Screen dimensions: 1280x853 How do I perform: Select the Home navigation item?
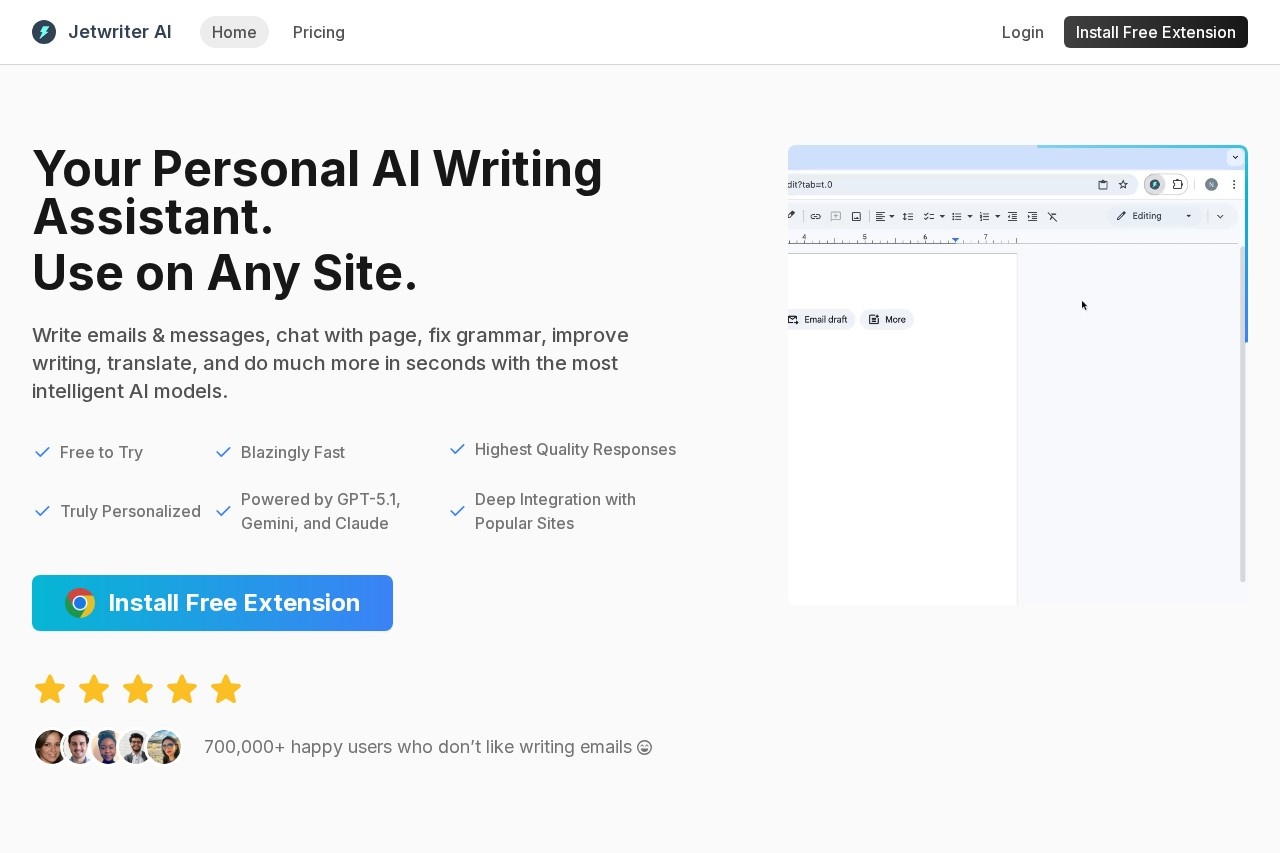pyautogui.click(x=234, y=32)
